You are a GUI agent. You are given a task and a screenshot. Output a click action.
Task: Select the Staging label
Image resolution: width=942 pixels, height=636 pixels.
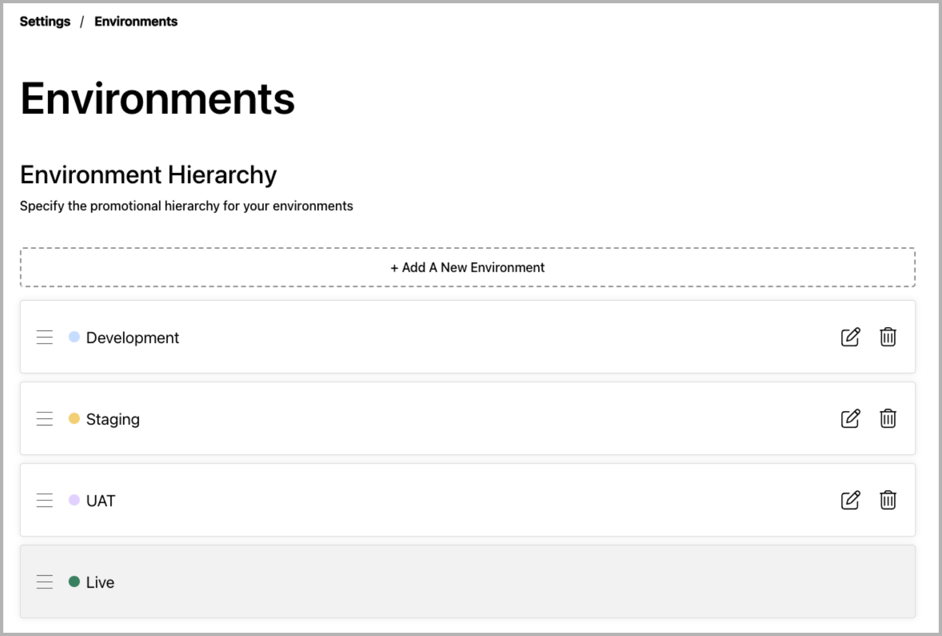tap(113, 419)
